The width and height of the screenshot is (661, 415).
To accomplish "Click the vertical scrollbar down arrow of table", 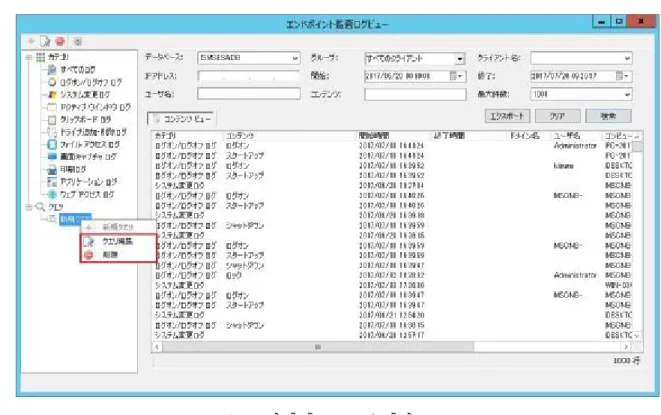I will (637, 336).
